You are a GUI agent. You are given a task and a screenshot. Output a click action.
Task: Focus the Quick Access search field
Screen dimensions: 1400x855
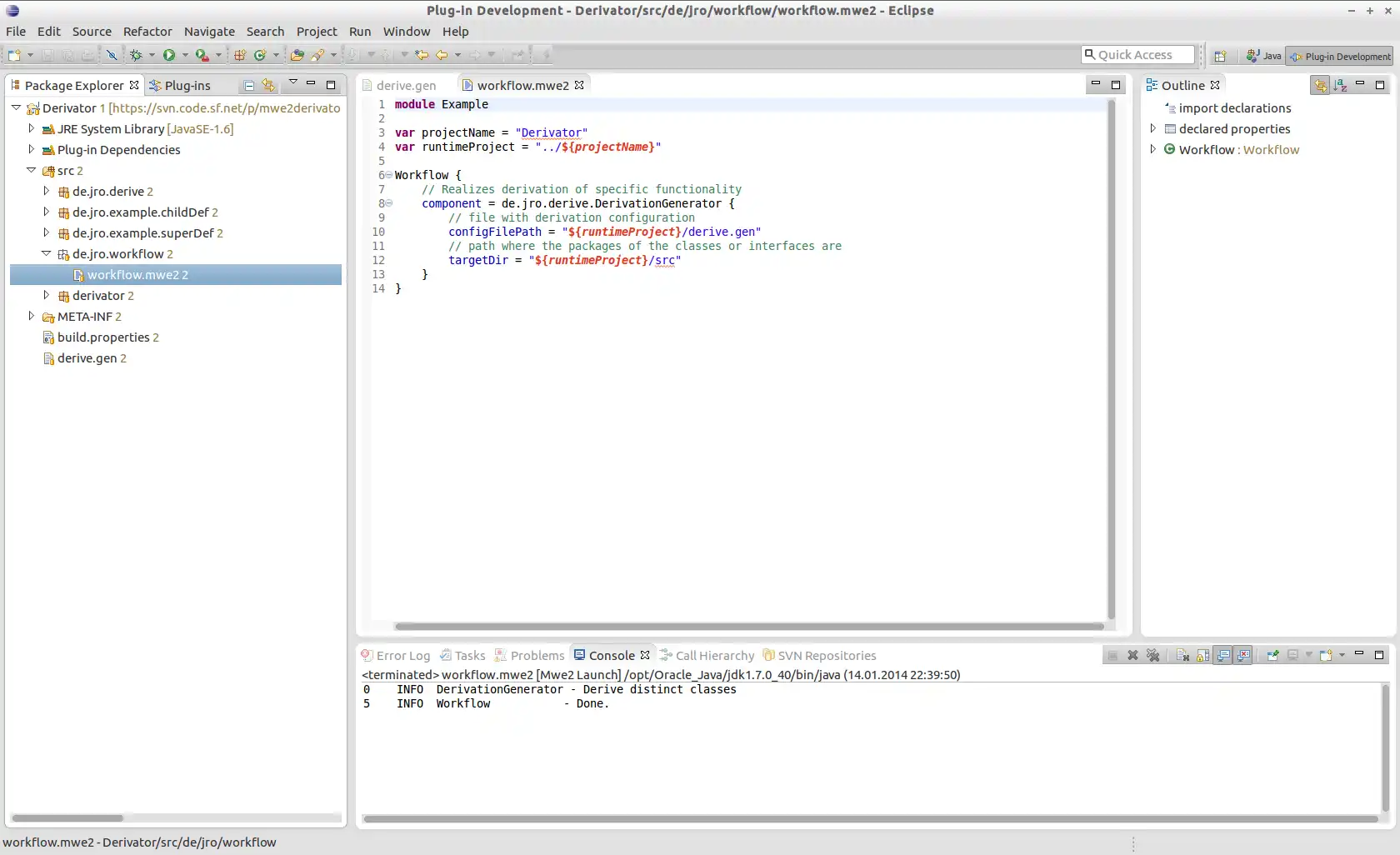[1137, 55]
